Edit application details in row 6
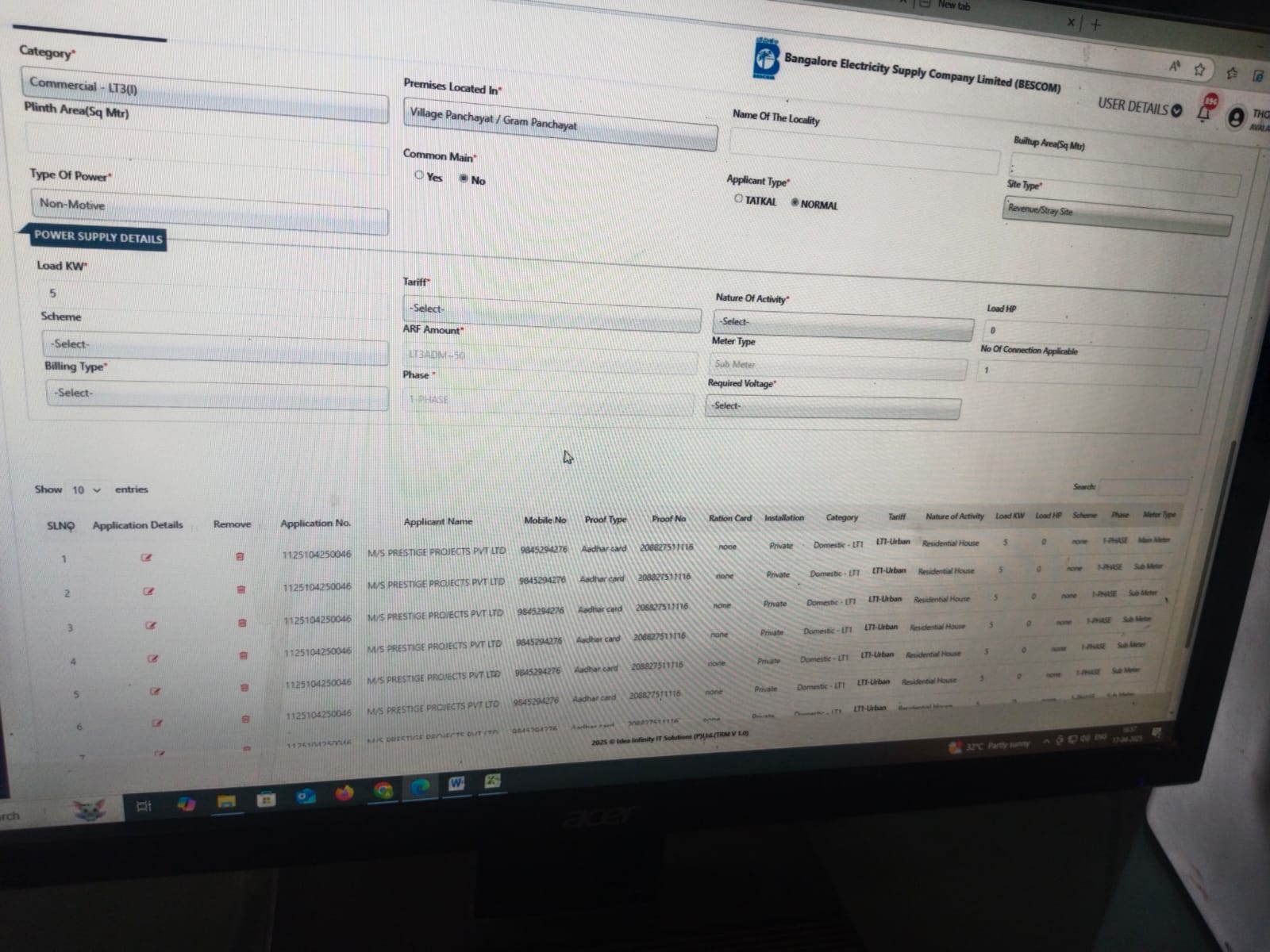Image resolution: width=1270 pixels, height=952 pixels. click(157, 723)
